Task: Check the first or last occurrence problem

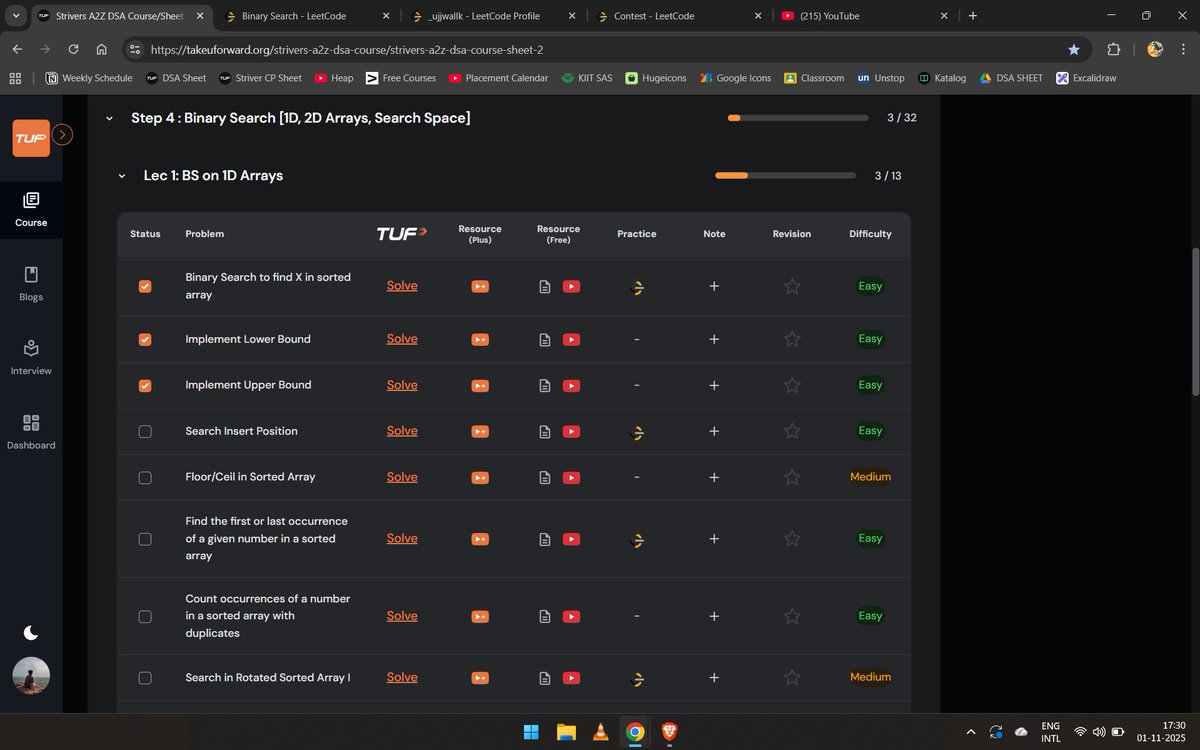Action: pos(145,539)
